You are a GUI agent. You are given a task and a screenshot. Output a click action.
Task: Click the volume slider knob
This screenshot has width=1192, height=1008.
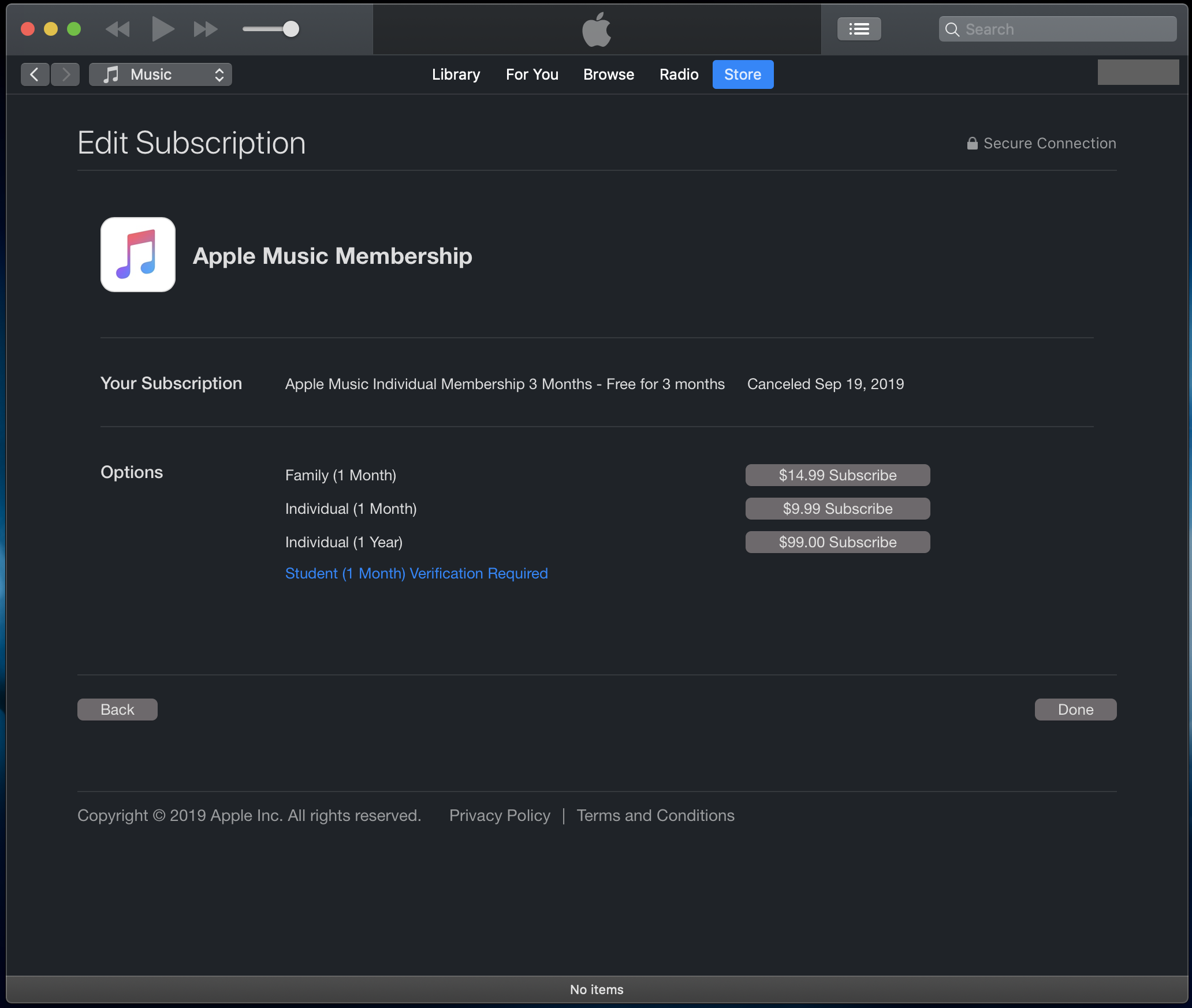pyautogui.click(x=291, y=29)
